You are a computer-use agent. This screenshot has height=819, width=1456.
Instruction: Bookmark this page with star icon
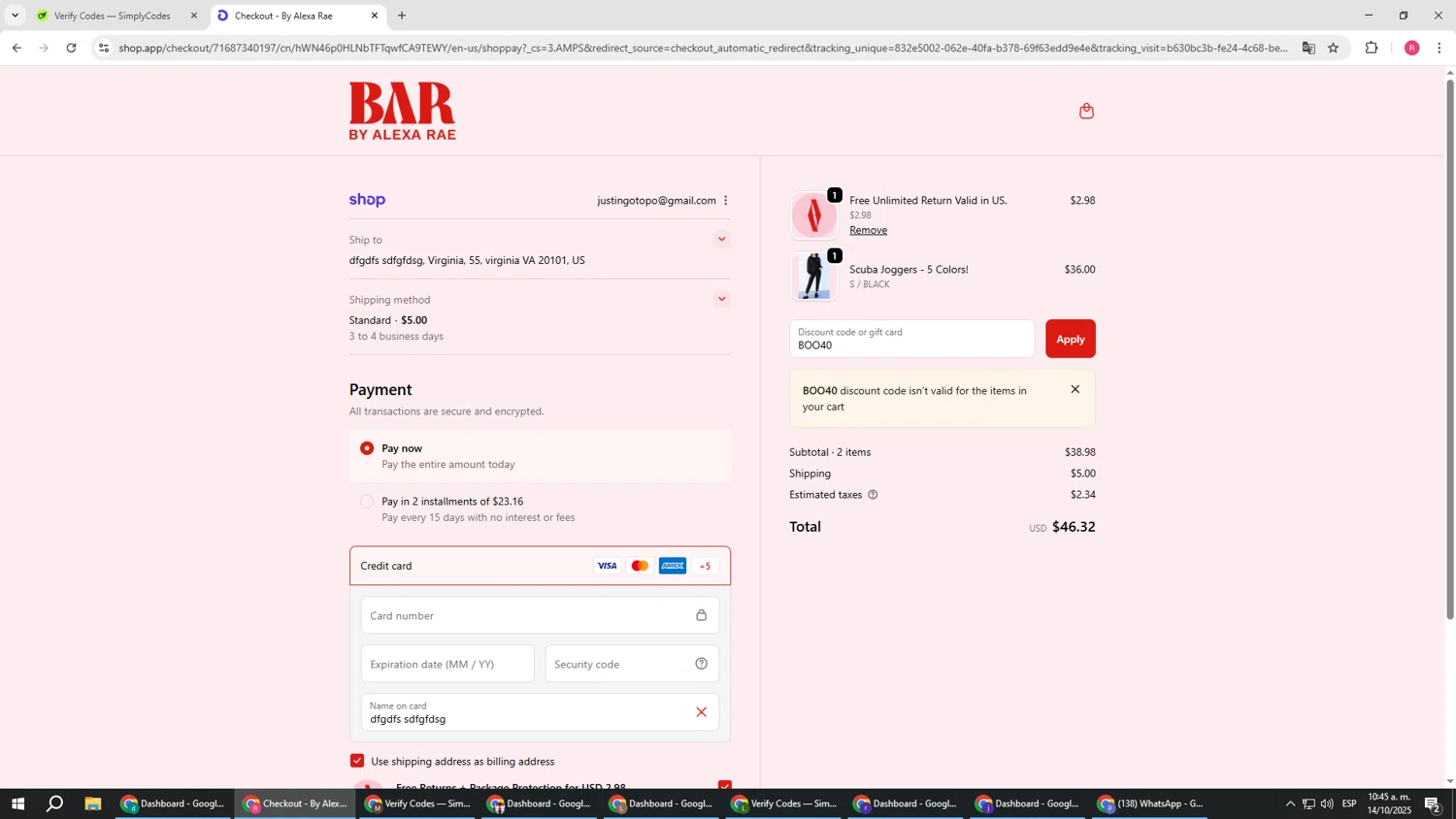pyautogui.click(x=1333, y=48)
